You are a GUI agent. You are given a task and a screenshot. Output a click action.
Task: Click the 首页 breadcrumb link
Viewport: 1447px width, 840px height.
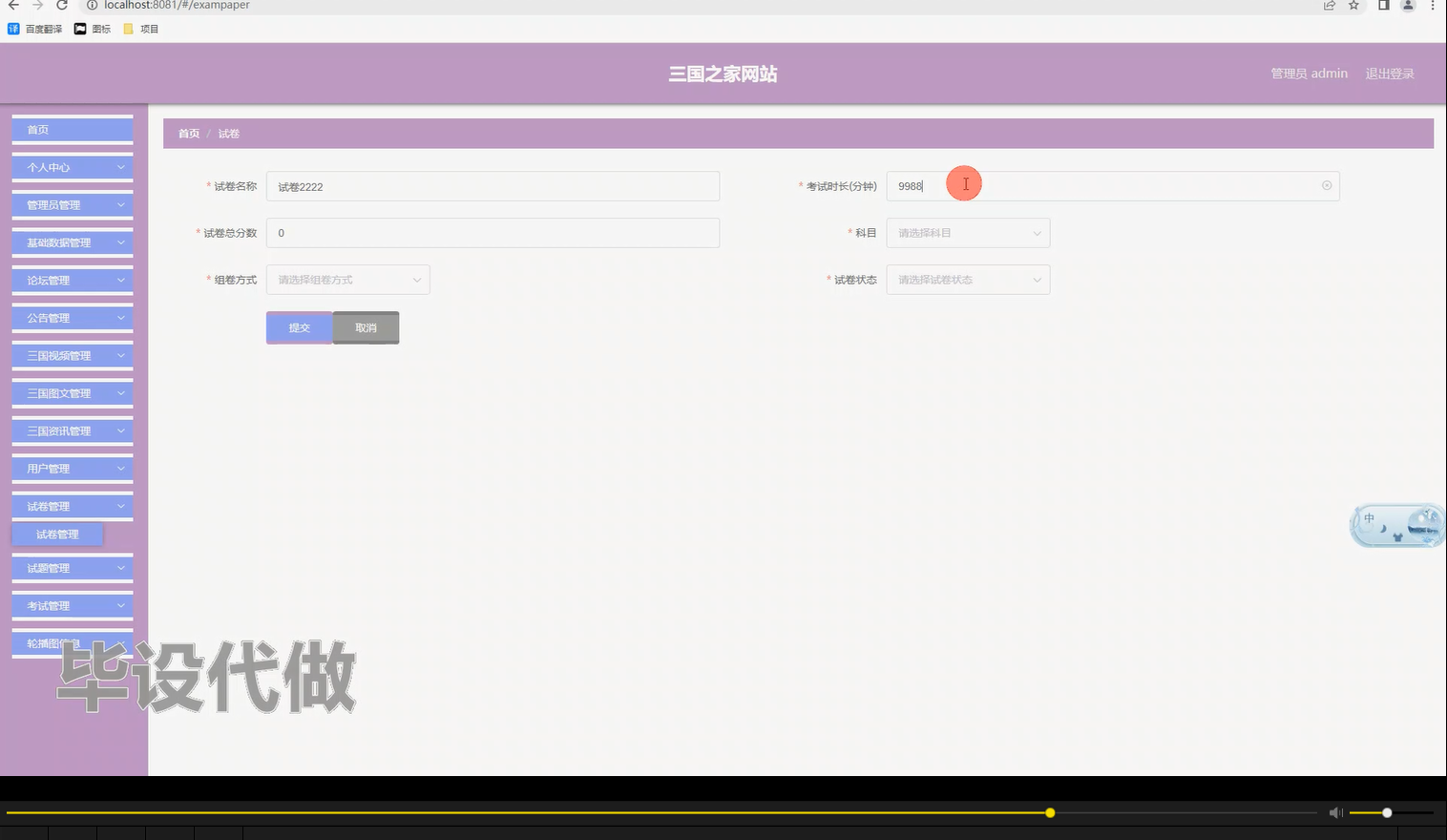tap(187, 134)
